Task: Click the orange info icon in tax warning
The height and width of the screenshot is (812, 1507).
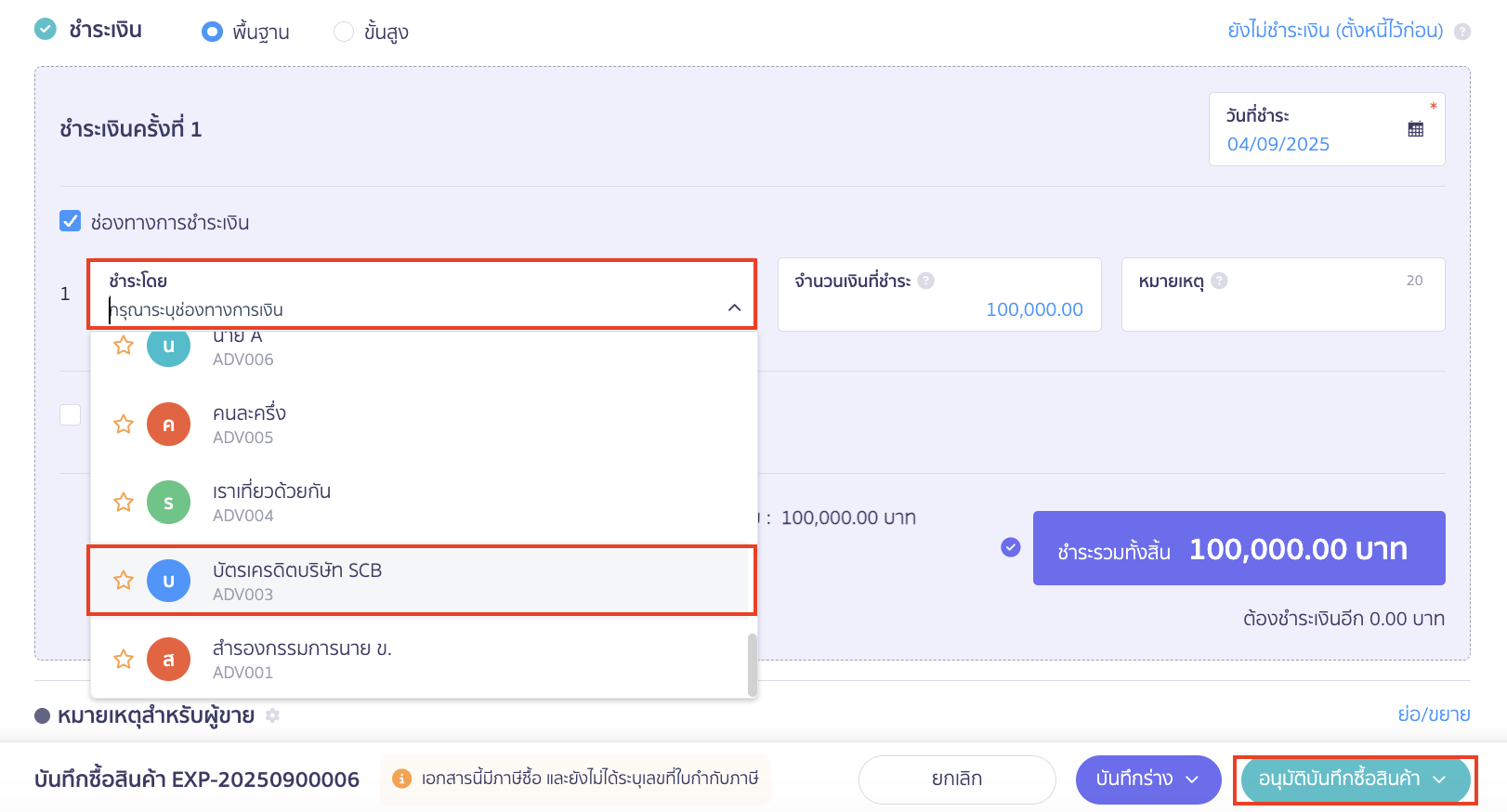Action: pos(401,779)
